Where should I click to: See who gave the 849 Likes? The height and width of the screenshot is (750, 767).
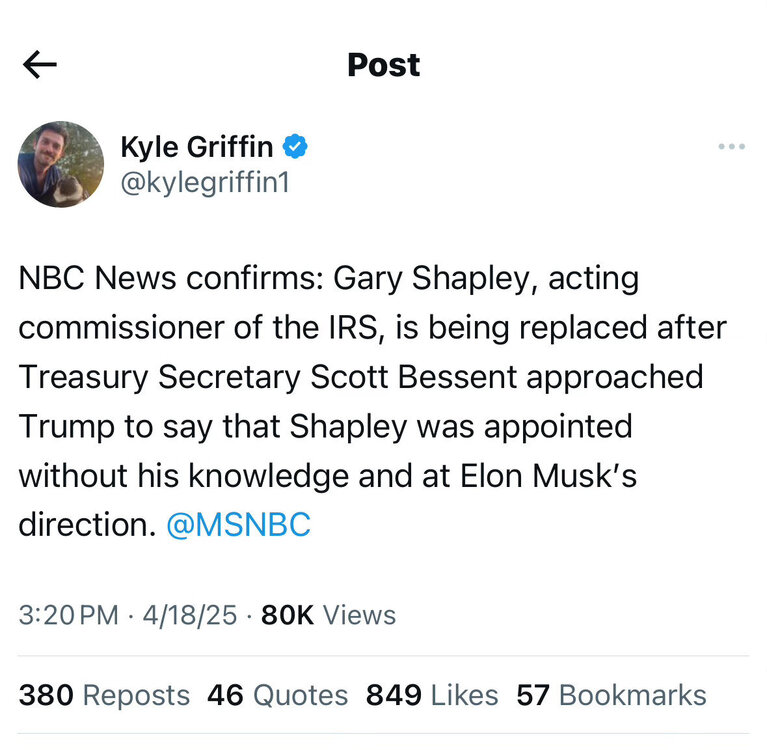click(431, 695)
